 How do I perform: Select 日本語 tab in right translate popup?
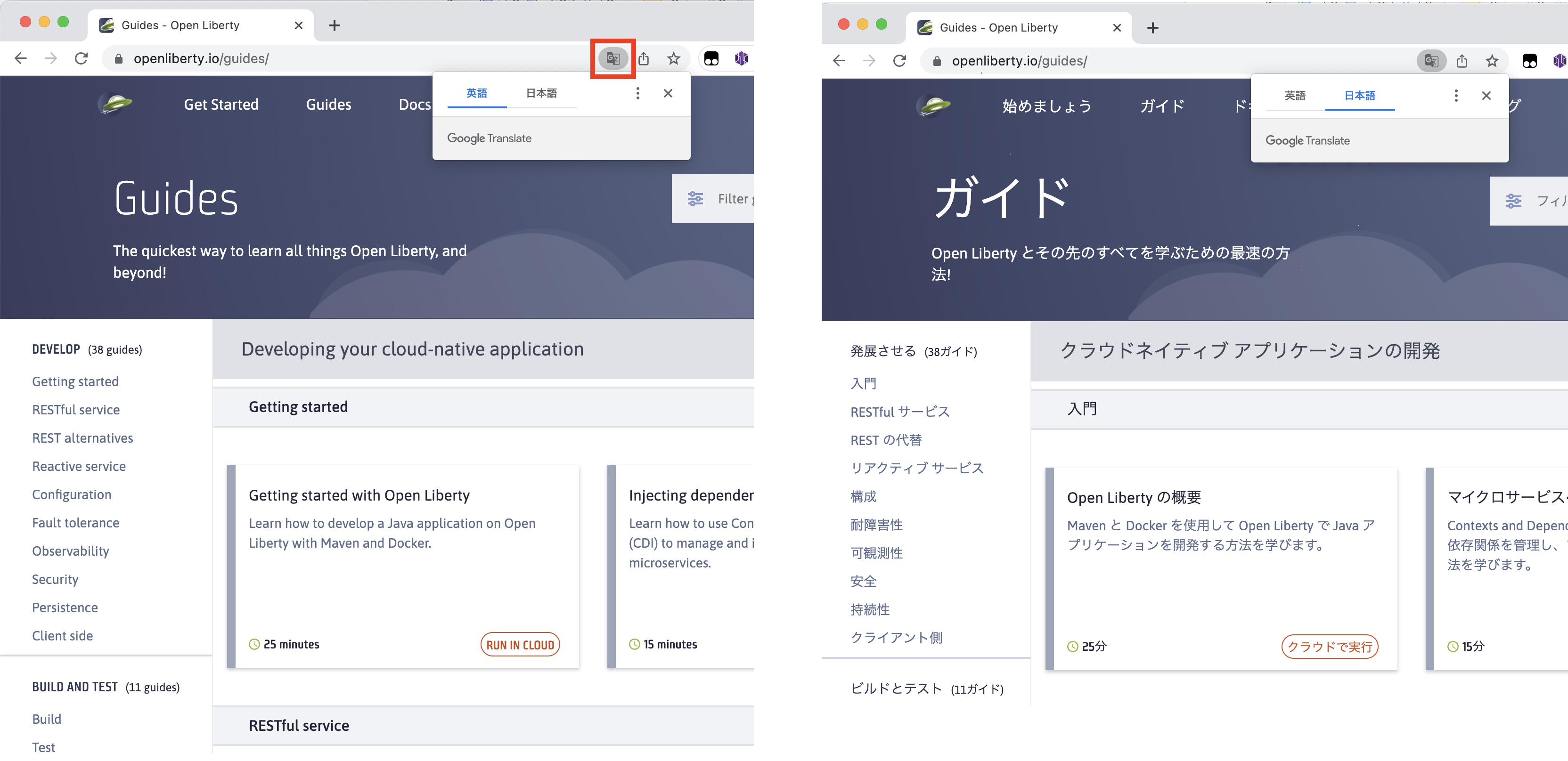tap(1359, 96)
